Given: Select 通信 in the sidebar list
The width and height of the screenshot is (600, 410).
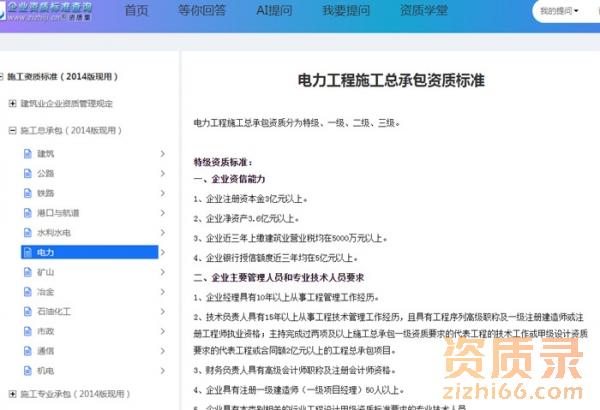Looking at the screenshot, I should click(46, 351).
